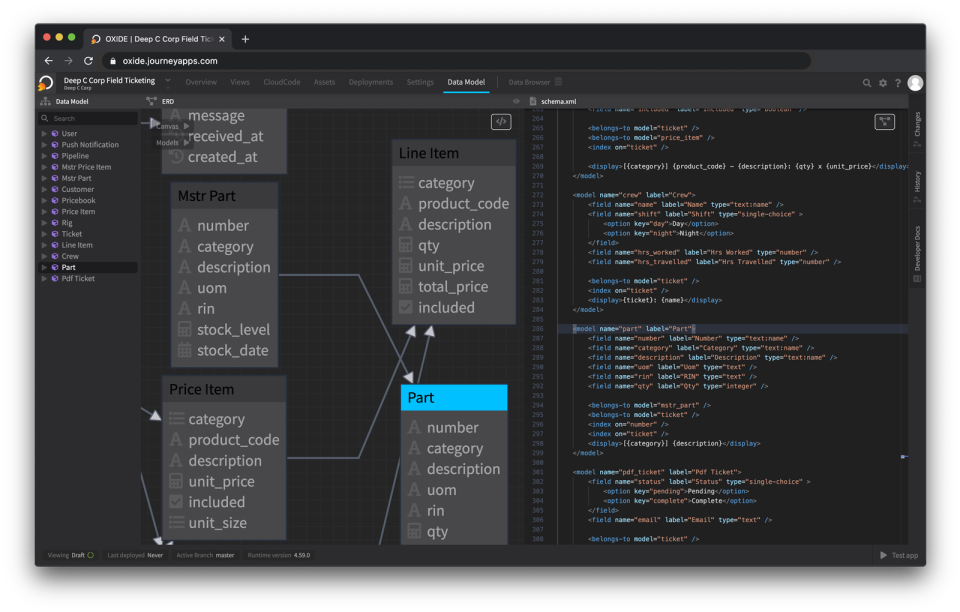Open the settings gear icon in the header

pos(883,83)
